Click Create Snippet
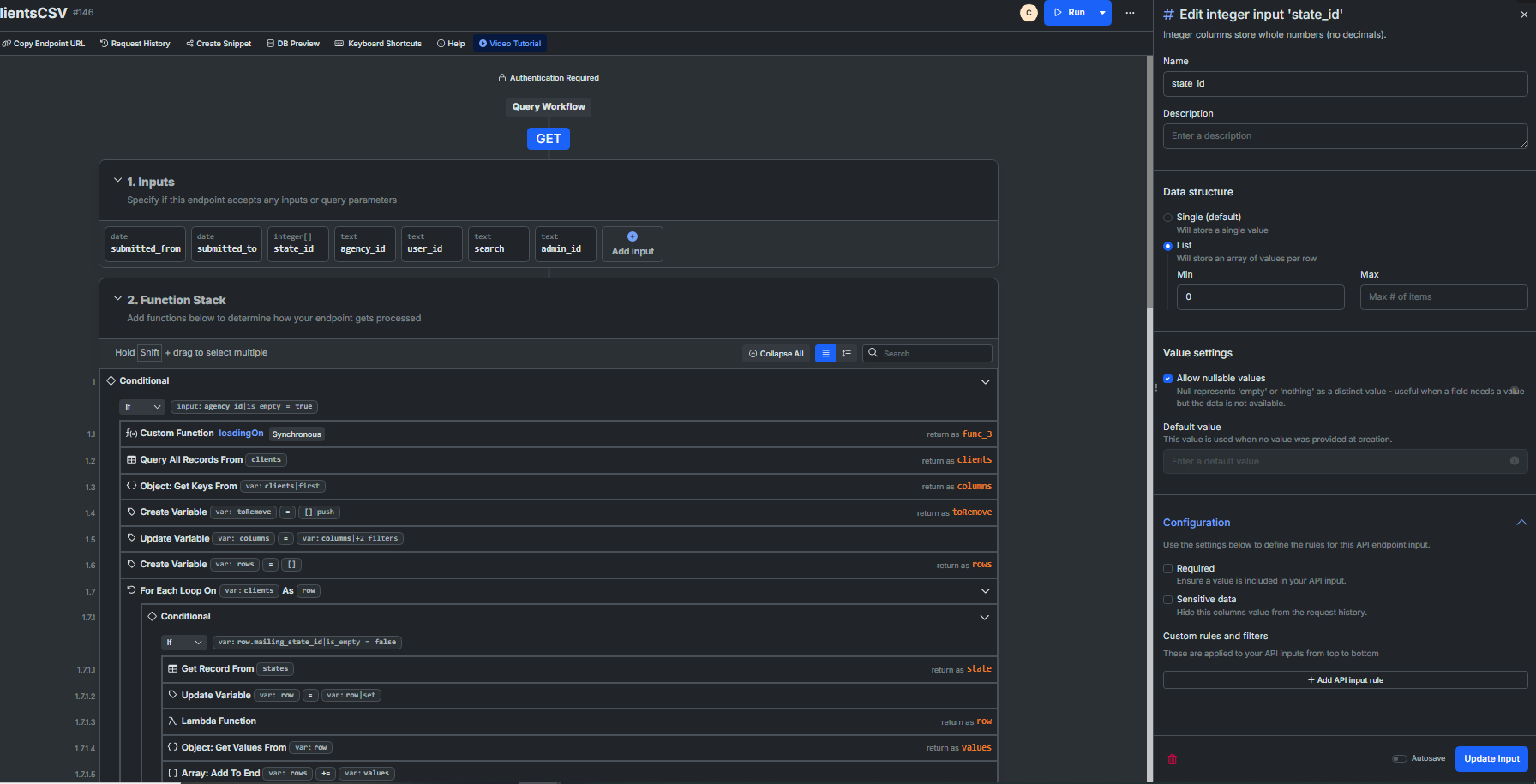1536x784 pixels. (x=219, y=44)
